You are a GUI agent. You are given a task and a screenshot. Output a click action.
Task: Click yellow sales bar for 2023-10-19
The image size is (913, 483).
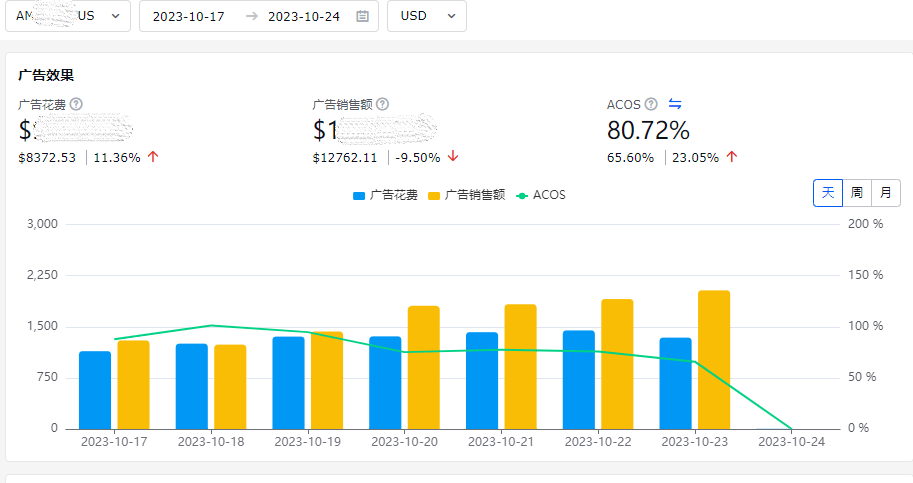click(x=327, y=381)
